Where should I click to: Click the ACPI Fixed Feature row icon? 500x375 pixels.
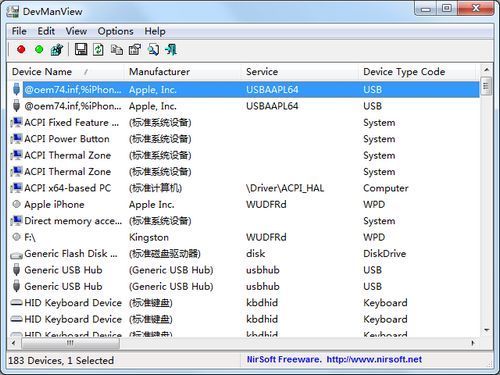click(16, 122)
